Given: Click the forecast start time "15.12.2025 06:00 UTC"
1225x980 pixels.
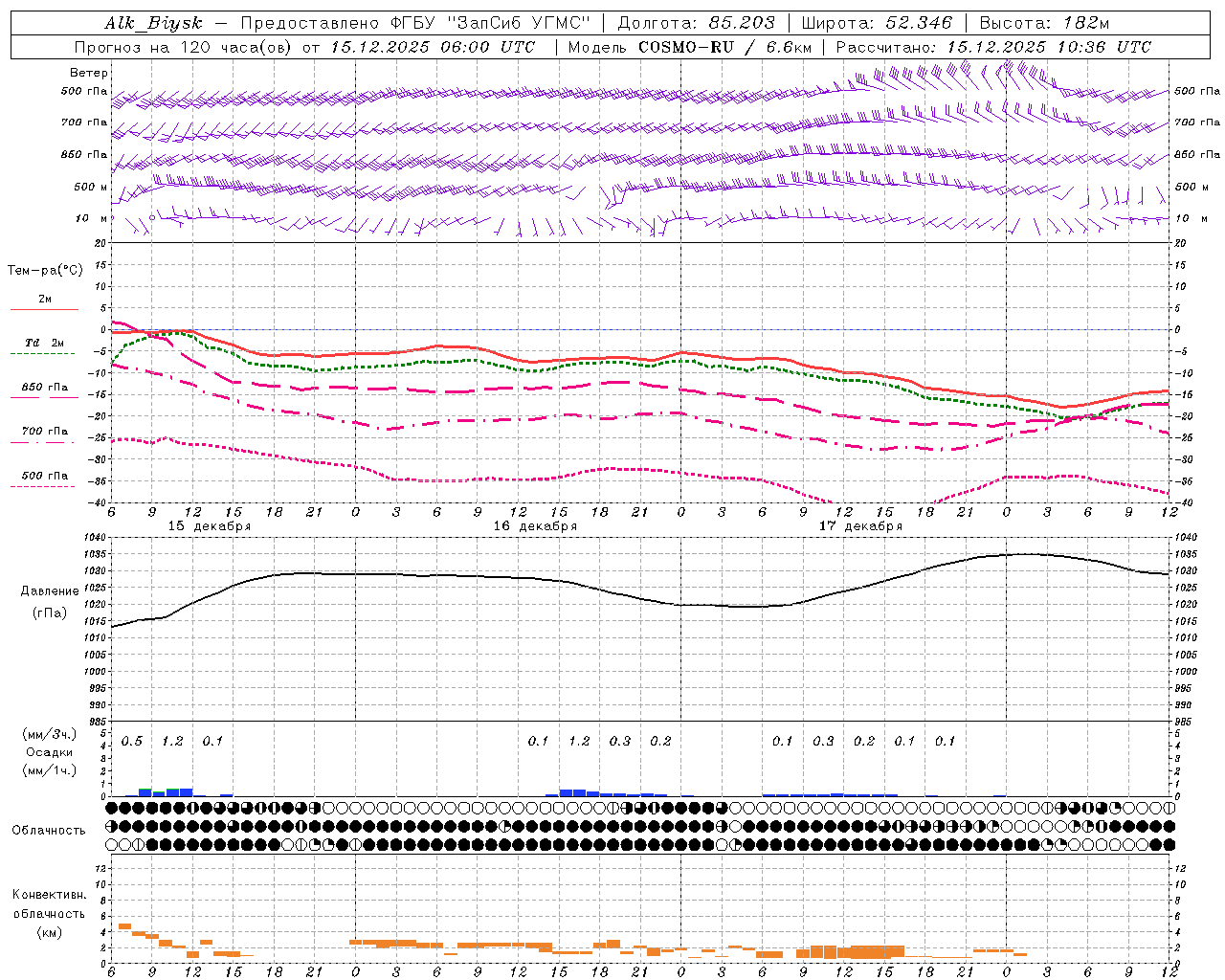Looking at the screenshot, I should tap(434, 47).
